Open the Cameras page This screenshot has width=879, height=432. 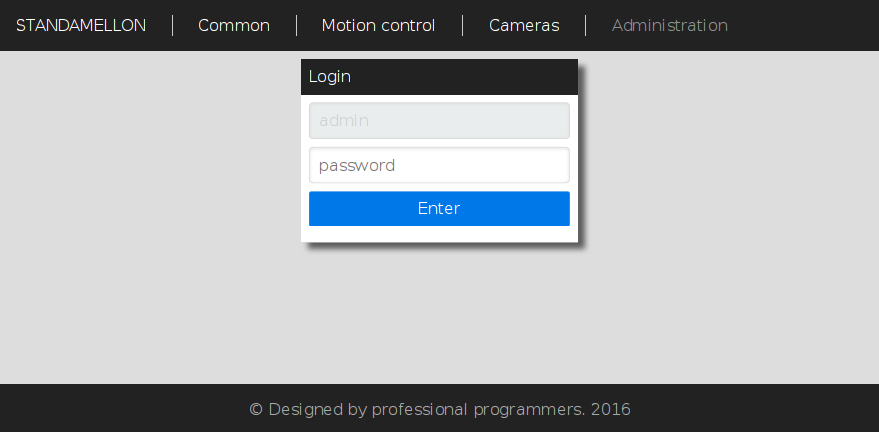coord(524,25)
